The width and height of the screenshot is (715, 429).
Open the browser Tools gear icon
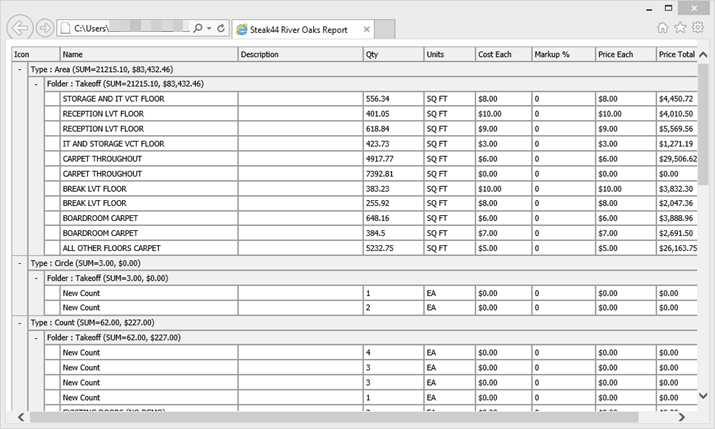click(x=698, y=27)
